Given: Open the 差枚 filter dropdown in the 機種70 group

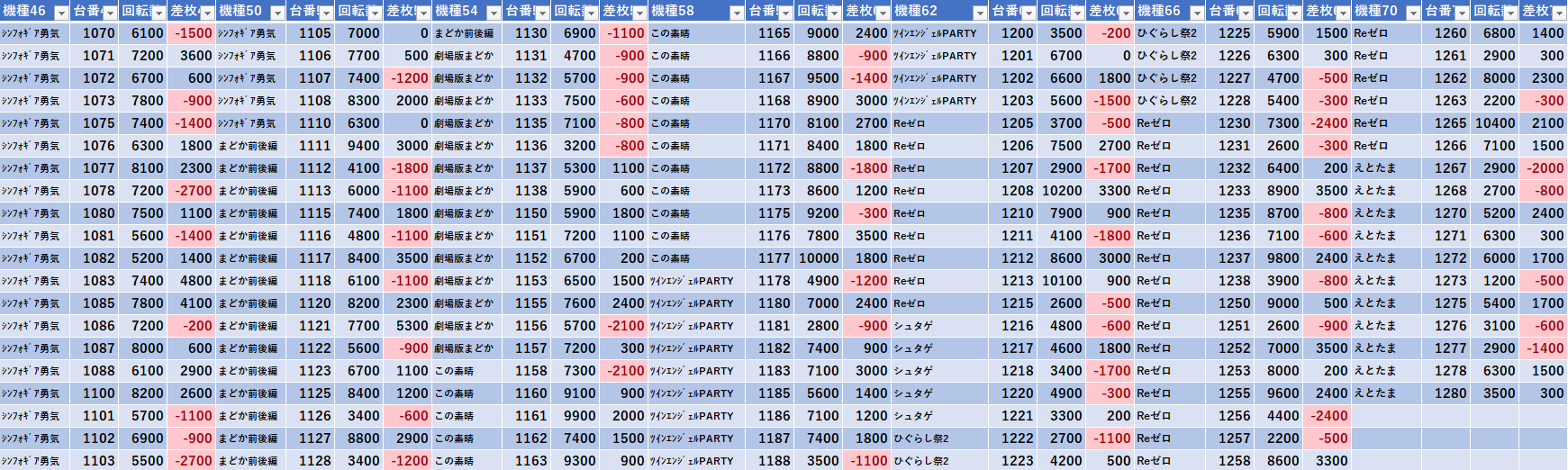Looking at the screenshot, I should [1559, 13].
